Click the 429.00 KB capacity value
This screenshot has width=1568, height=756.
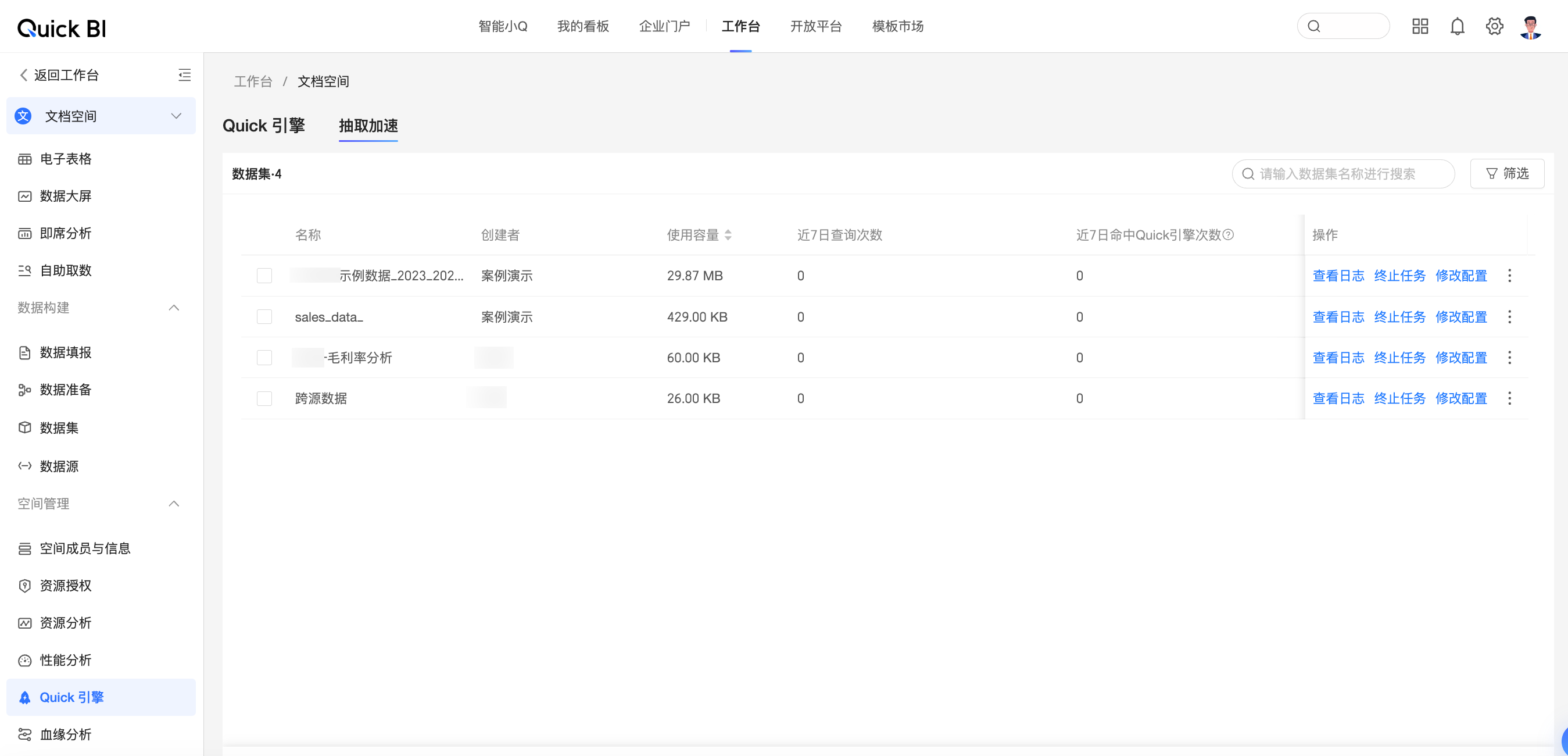tap(697, 318)
